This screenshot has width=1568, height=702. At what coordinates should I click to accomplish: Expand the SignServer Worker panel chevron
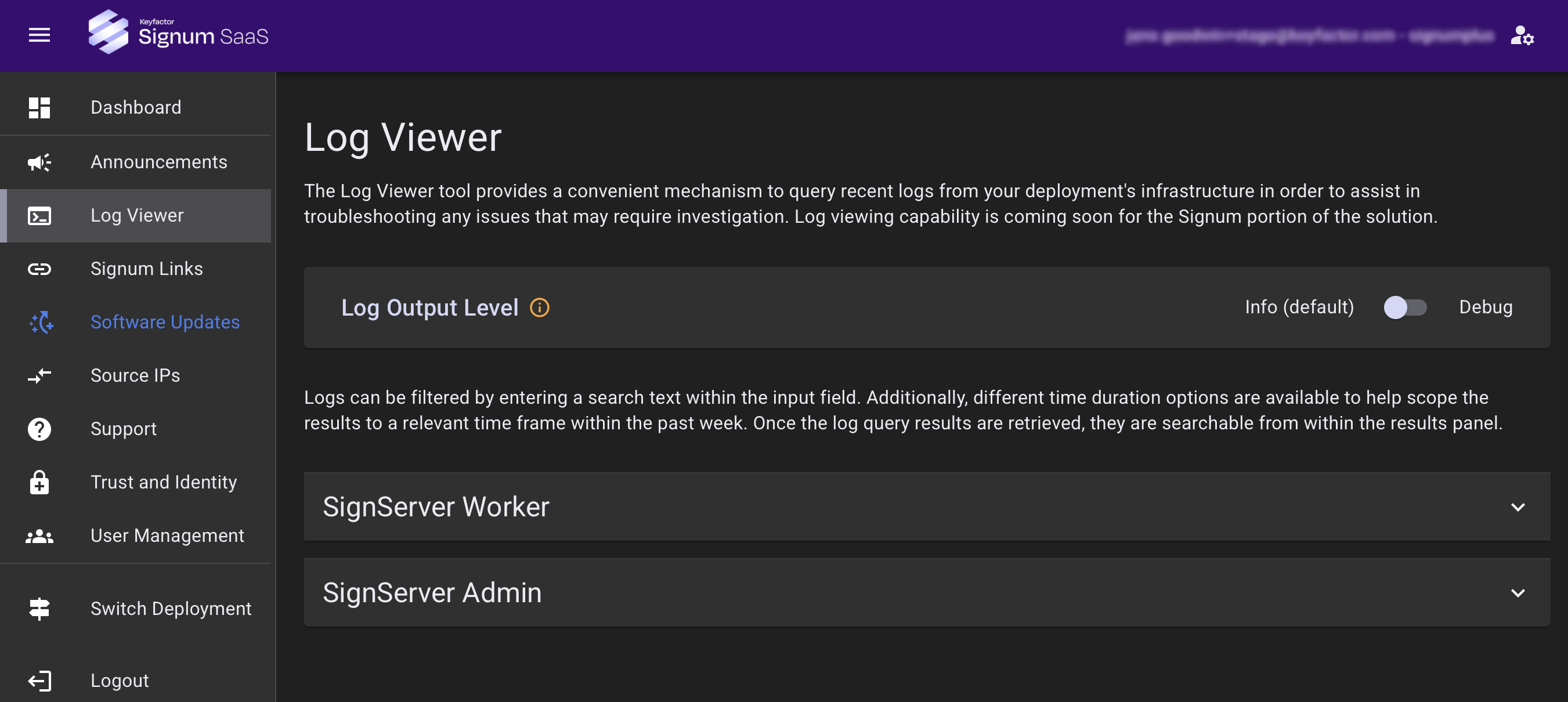pos(1518,507)
